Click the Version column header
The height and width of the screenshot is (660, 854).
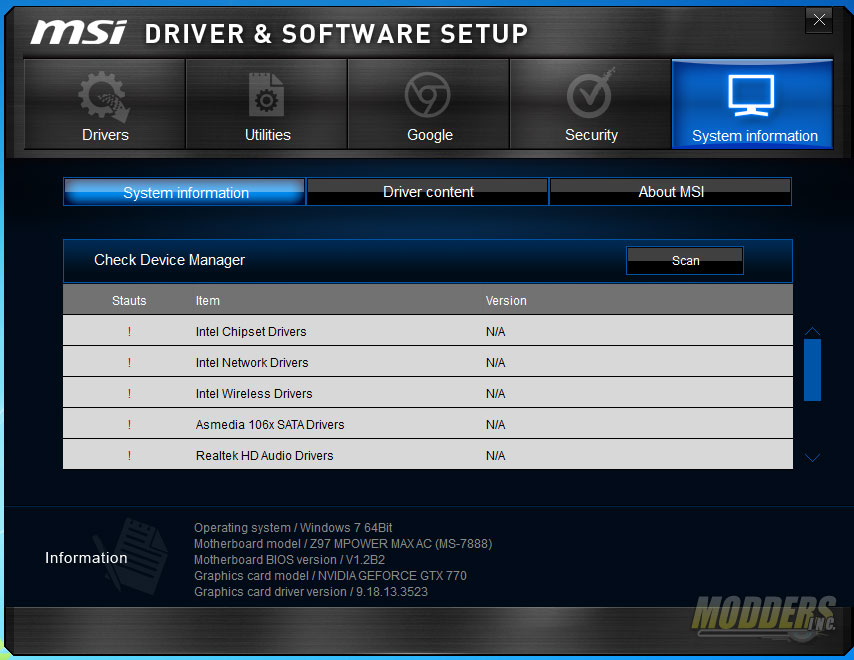[x=506, y=301]
